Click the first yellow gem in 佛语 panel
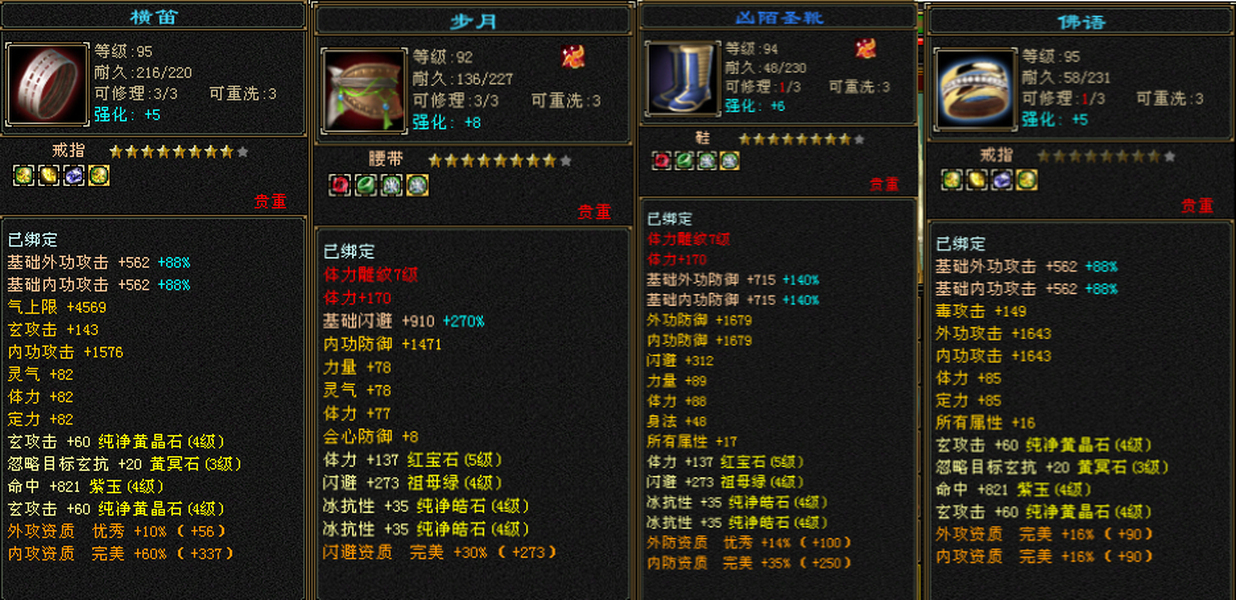This screenshot has width=1236, height=600. pos(951,180)
